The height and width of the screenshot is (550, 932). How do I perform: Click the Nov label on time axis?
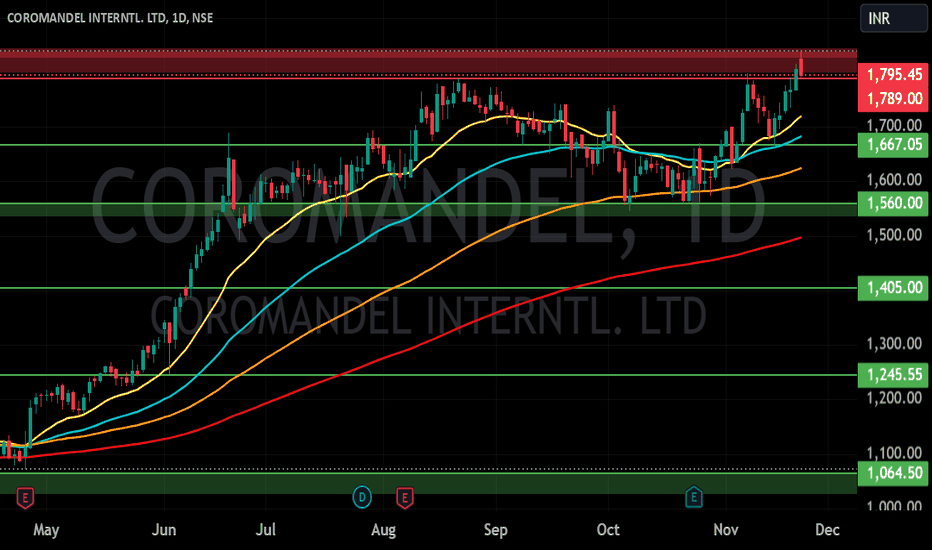tap(726, 530)
